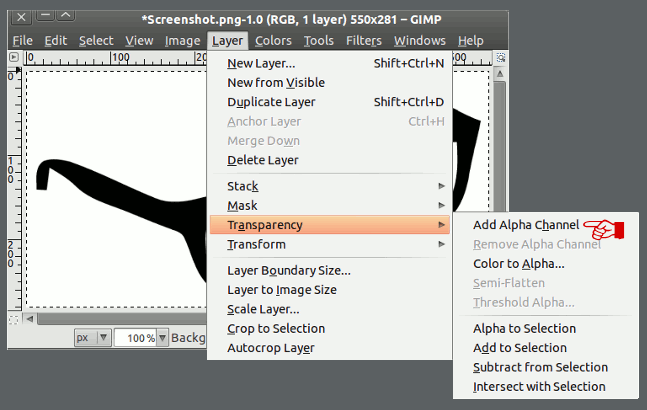The image size is (647, 410).
Task: Close the GIMP window
Action: [21, 17]
